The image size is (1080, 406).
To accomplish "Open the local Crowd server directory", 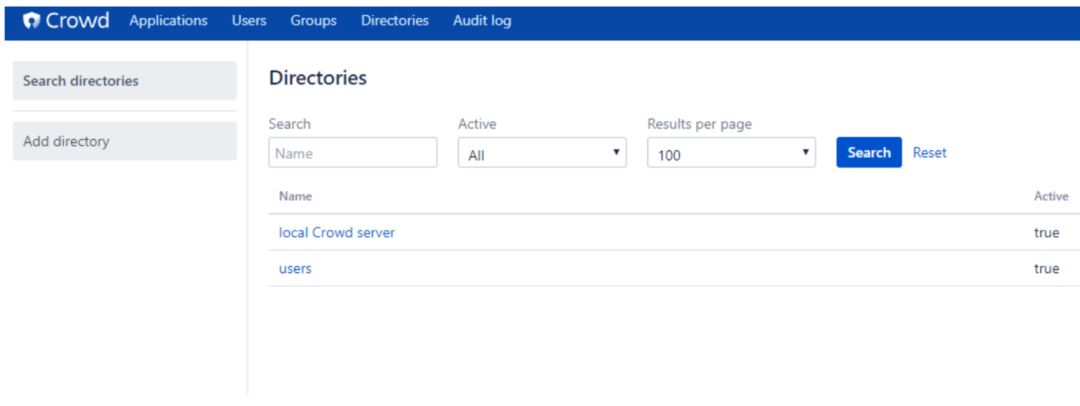I will coord(337,232).
